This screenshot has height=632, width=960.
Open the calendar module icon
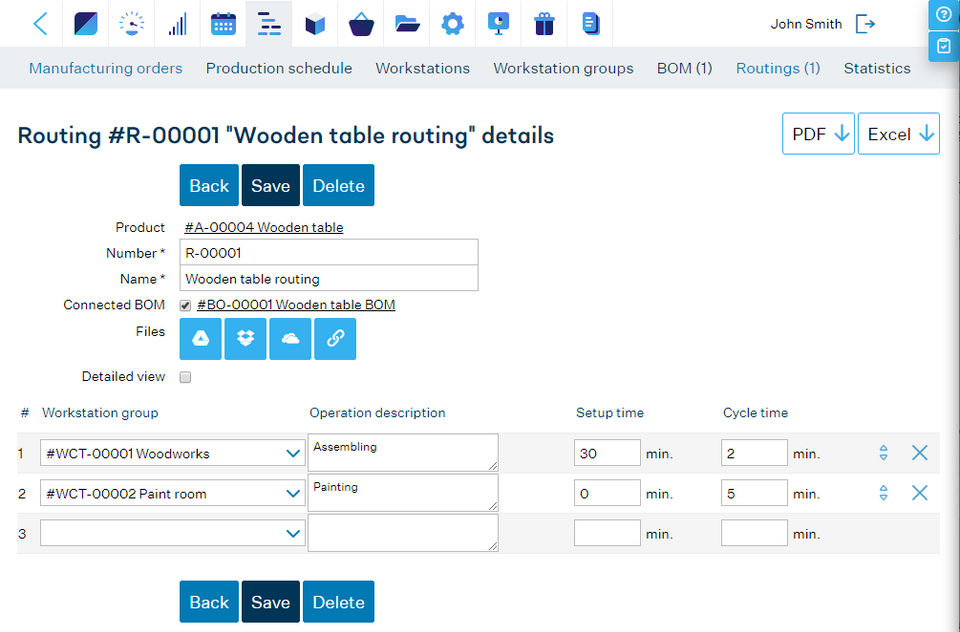tap(223, 24)
